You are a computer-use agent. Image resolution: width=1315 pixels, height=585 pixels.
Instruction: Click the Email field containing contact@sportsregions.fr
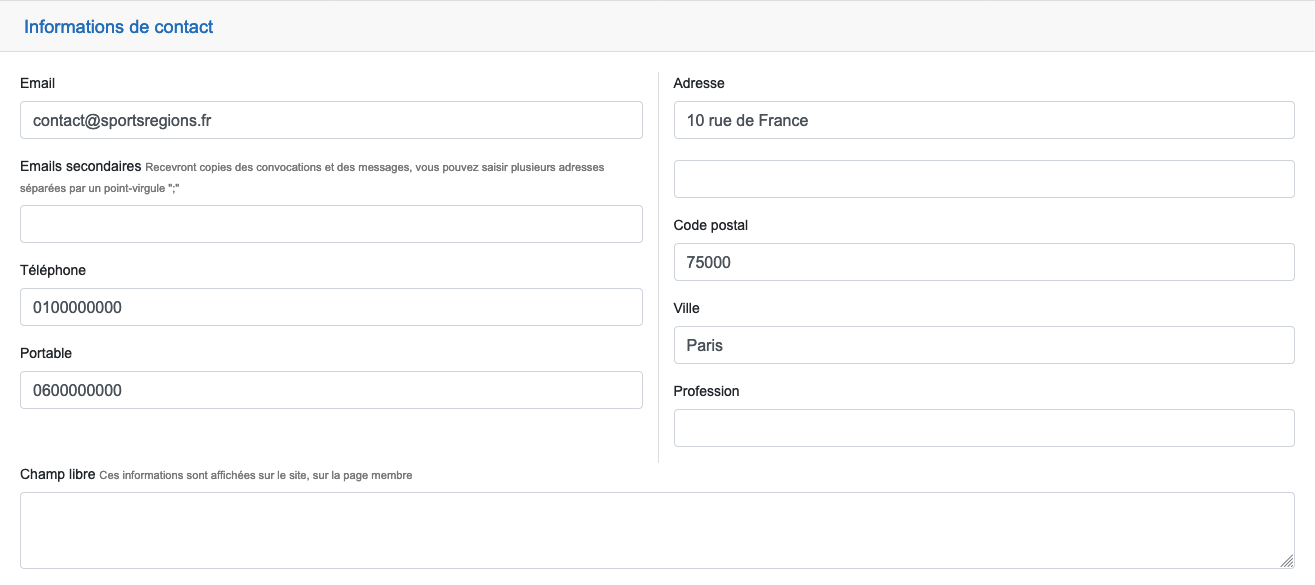pyautogui.click(x=331, y=120)
